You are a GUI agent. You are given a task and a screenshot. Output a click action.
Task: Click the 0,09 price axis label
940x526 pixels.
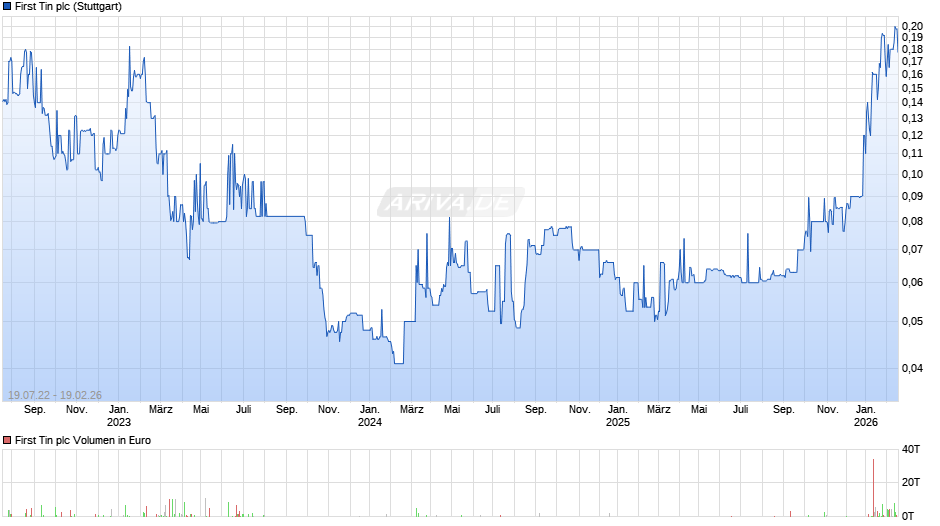pos(912,196)
